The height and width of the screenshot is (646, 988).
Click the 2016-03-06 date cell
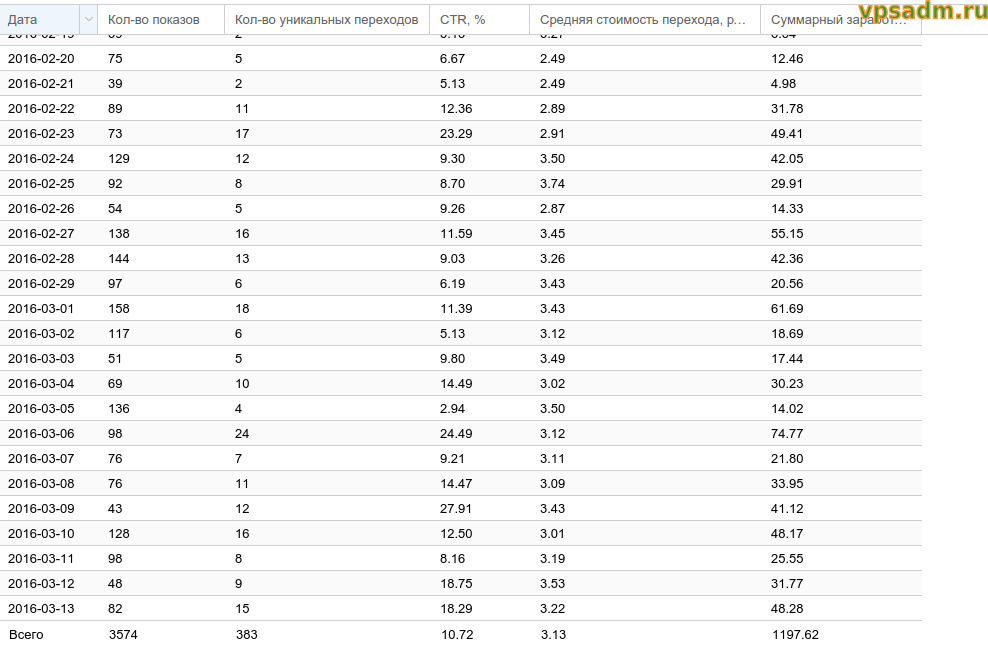[41, 434]
